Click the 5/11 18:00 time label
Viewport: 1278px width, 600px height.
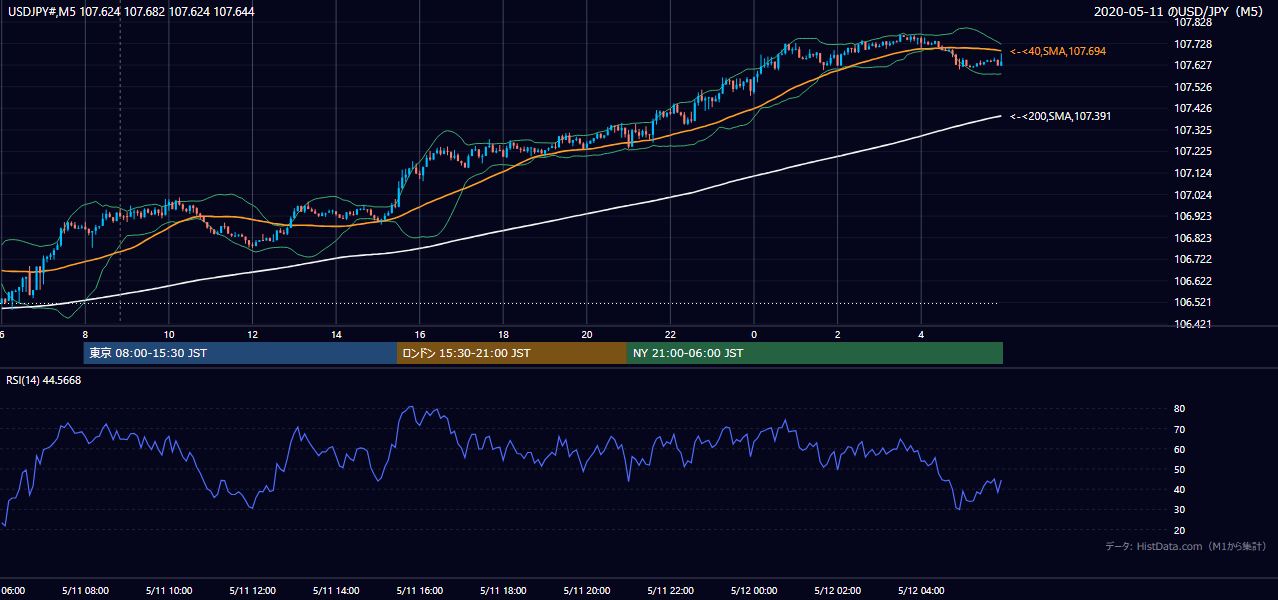point(503,591)
